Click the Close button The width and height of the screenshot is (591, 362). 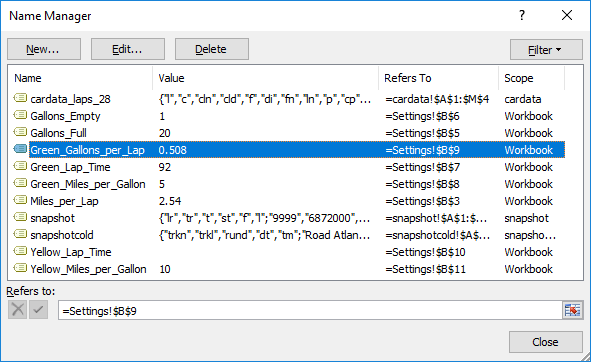pos(545,342)
